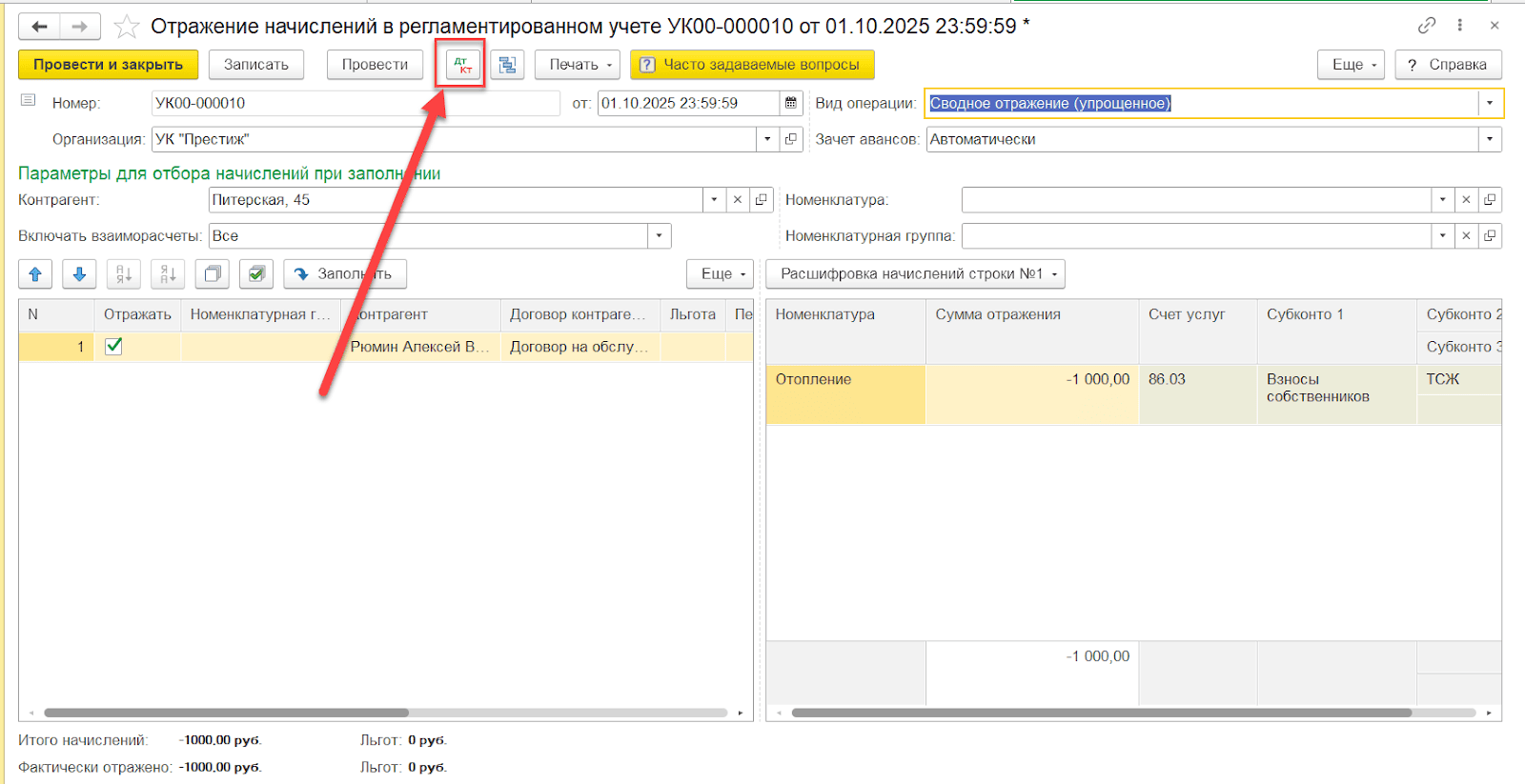Expand the Вид операции dropdown

[1489, 103]
